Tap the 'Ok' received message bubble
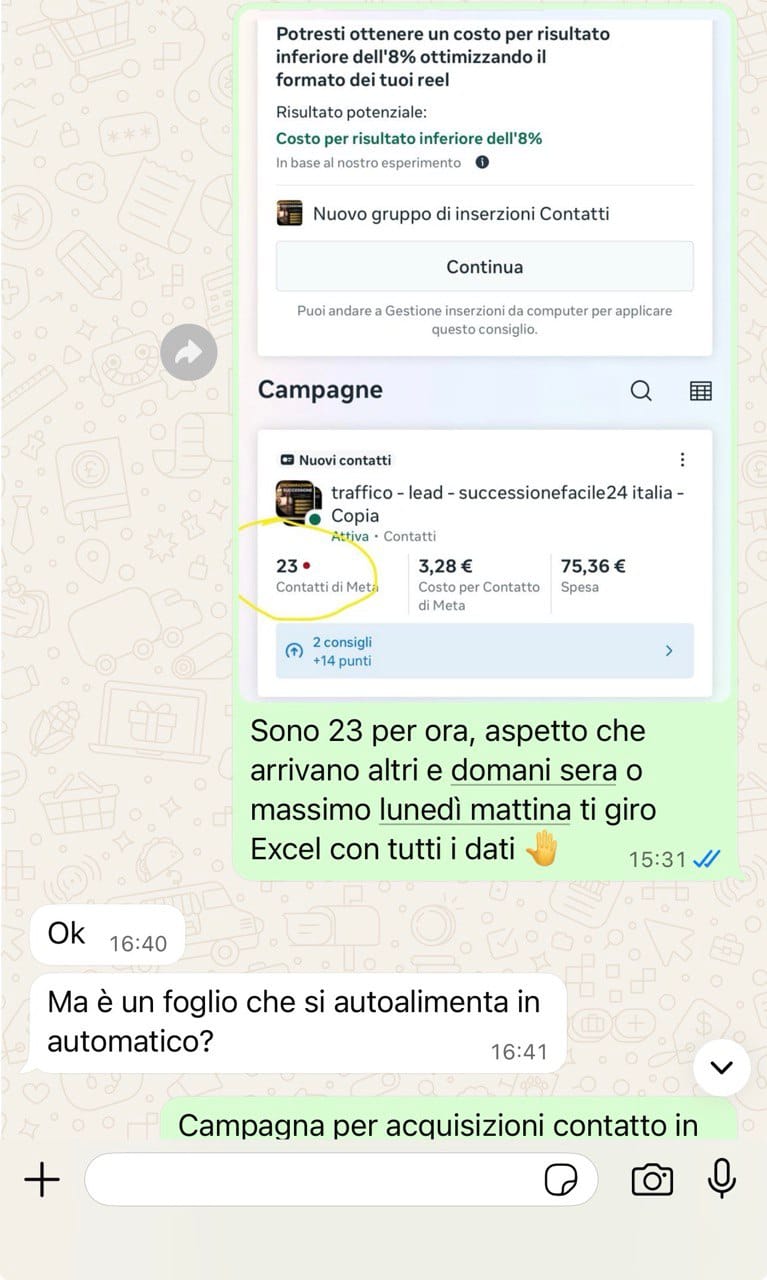Screen dimensions: 767x1280 (108, 935)
